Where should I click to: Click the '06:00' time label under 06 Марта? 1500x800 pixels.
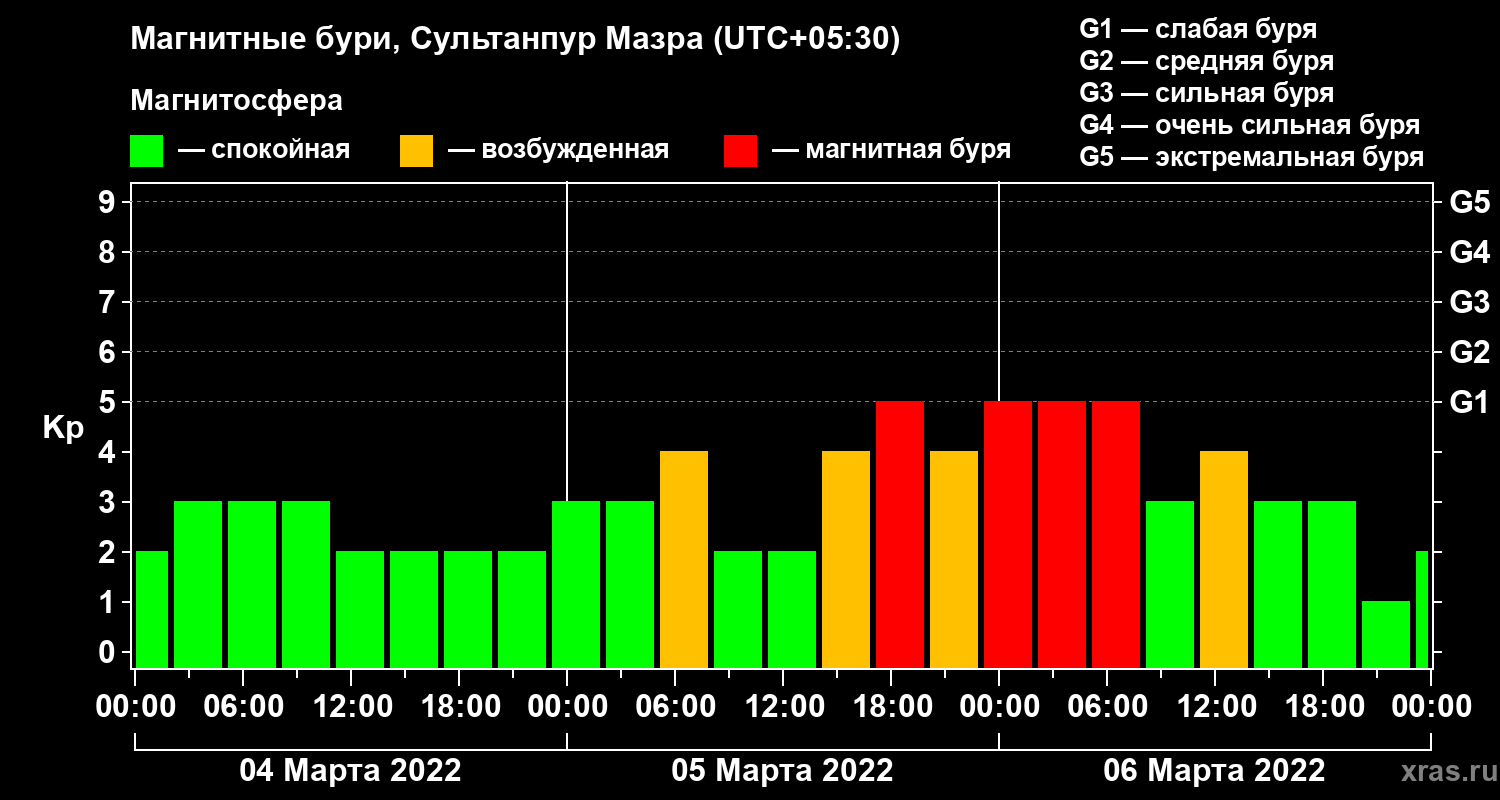pos(1107,707)
